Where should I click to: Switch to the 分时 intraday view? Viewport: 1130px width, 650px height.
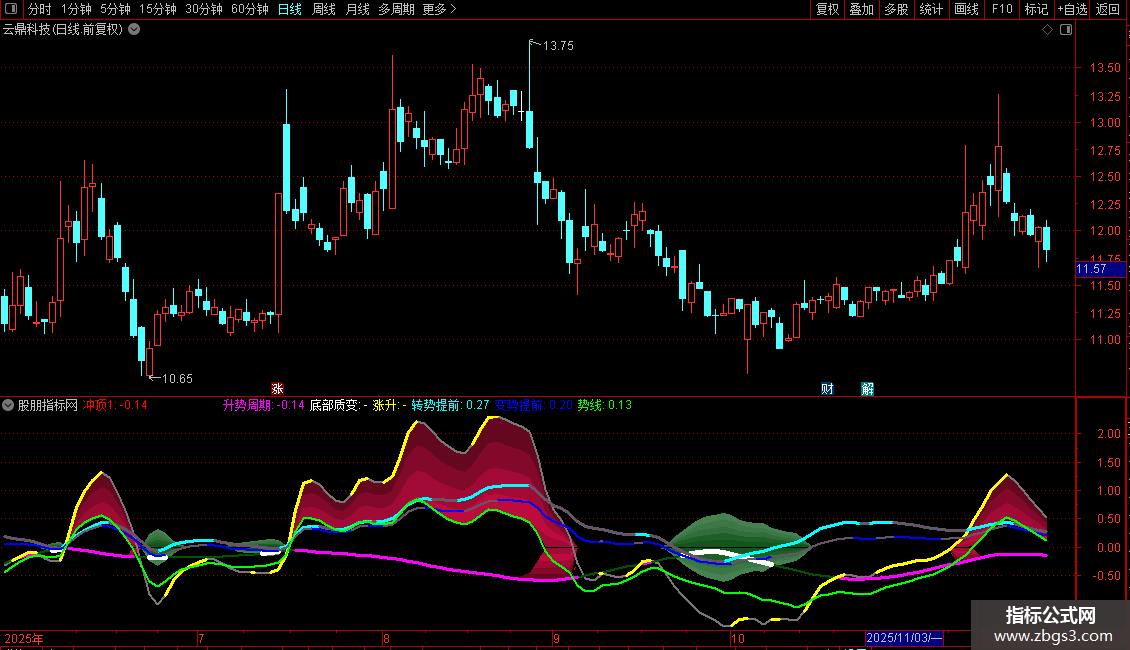coord(39,10)
